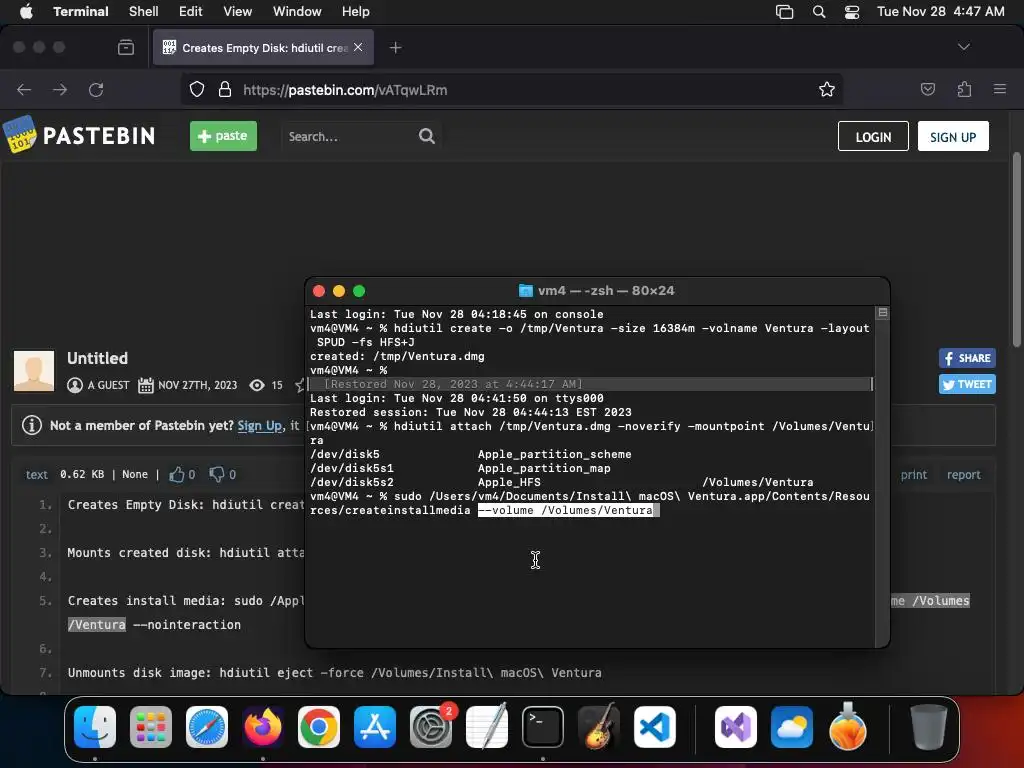The width and height of the screenshot is (1024, 768).
Task: Click the Firefox page vertical scrollbar
Action: [1016, 249]
